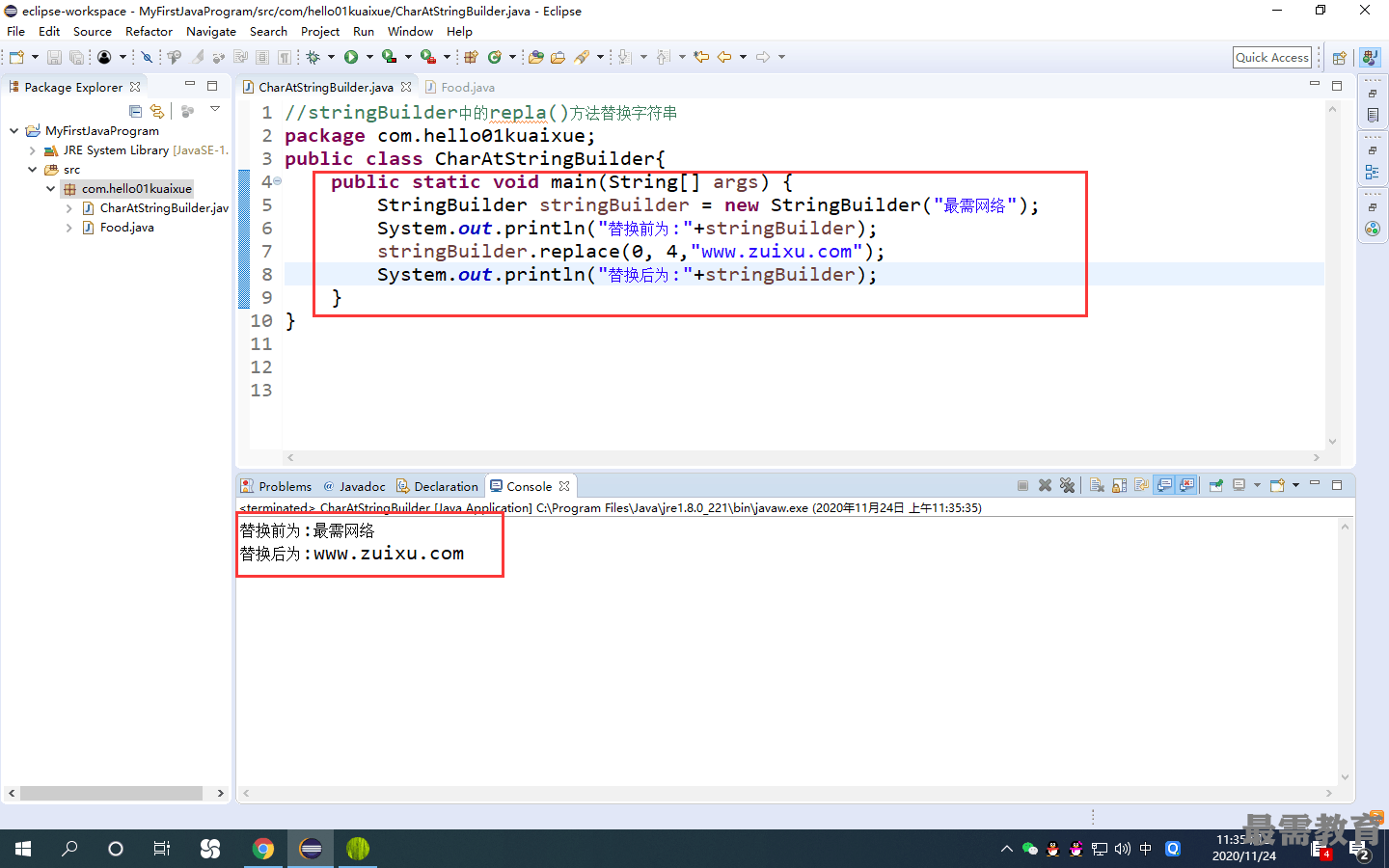The height and width of the screenshot is (868, 1389).
Task: Select Food.java in Package Explorer
Action: click(126, 228)
